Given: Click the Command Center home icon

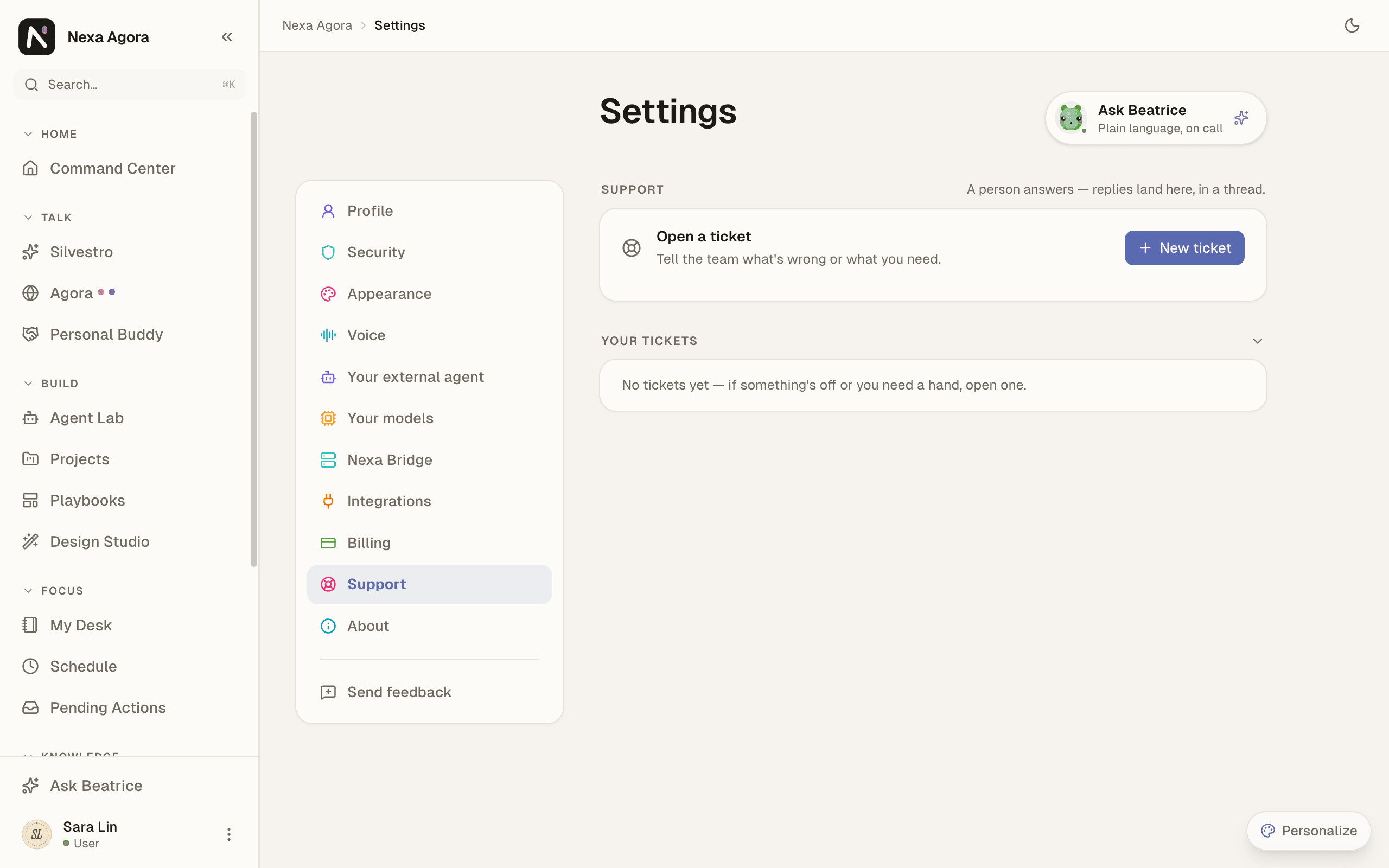Looking at the screenshot, I should click(30, 168).
